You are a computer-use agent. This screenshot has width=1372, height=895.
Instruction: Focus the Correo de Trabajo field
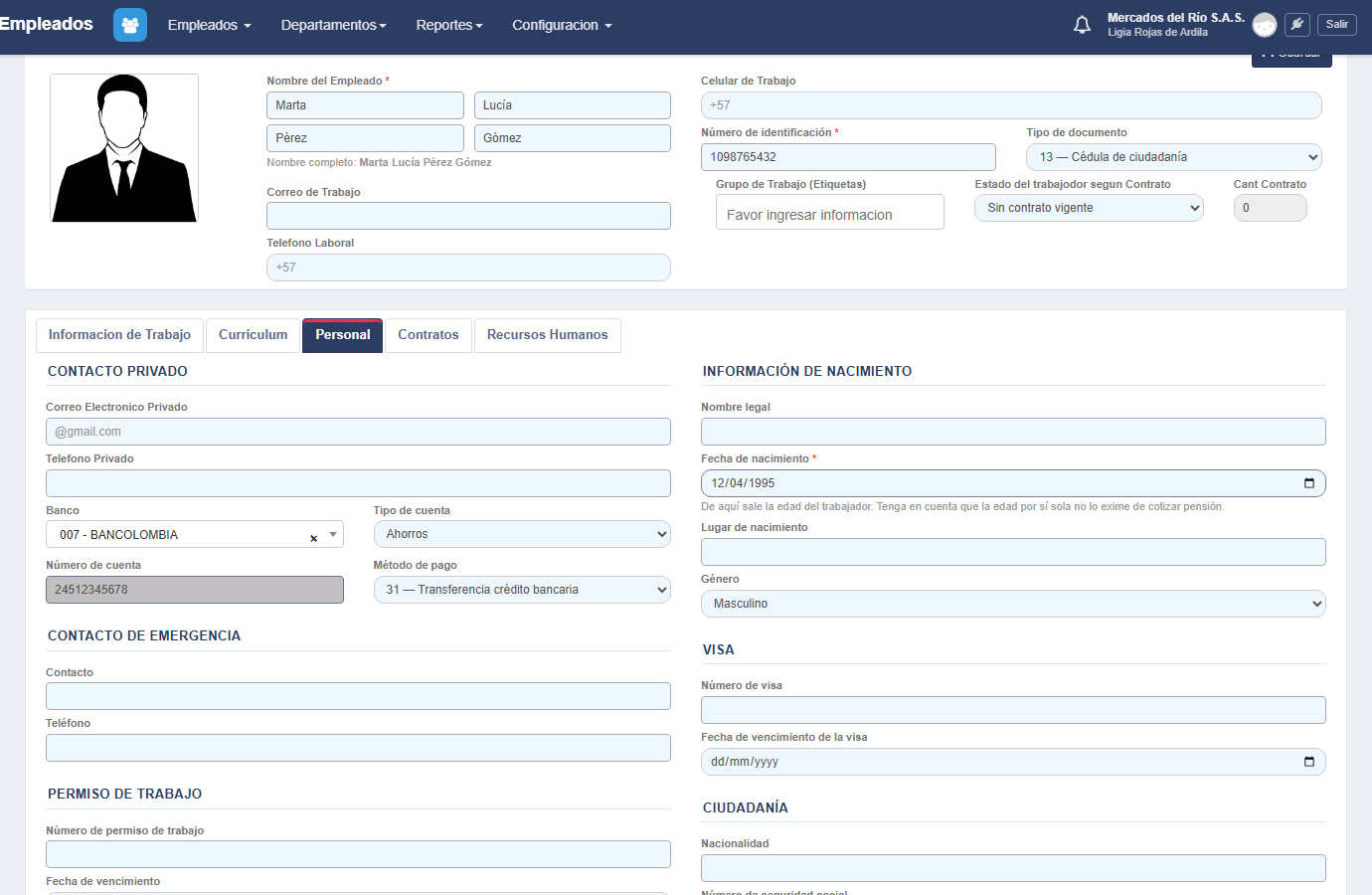[x=468, y=216]
